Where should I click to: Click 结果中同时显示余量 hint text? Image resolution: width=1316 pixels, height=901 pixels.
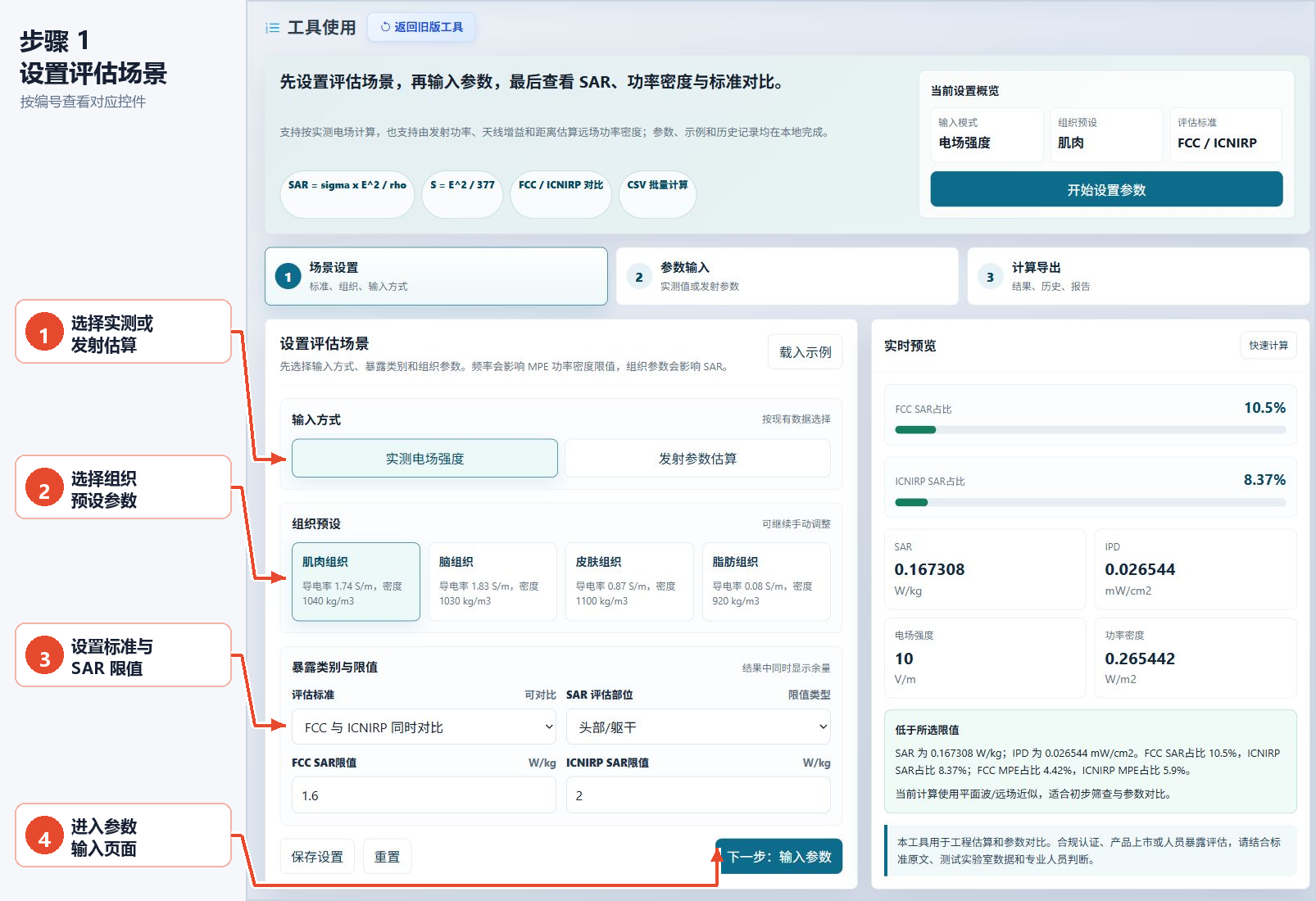[786, 668]
